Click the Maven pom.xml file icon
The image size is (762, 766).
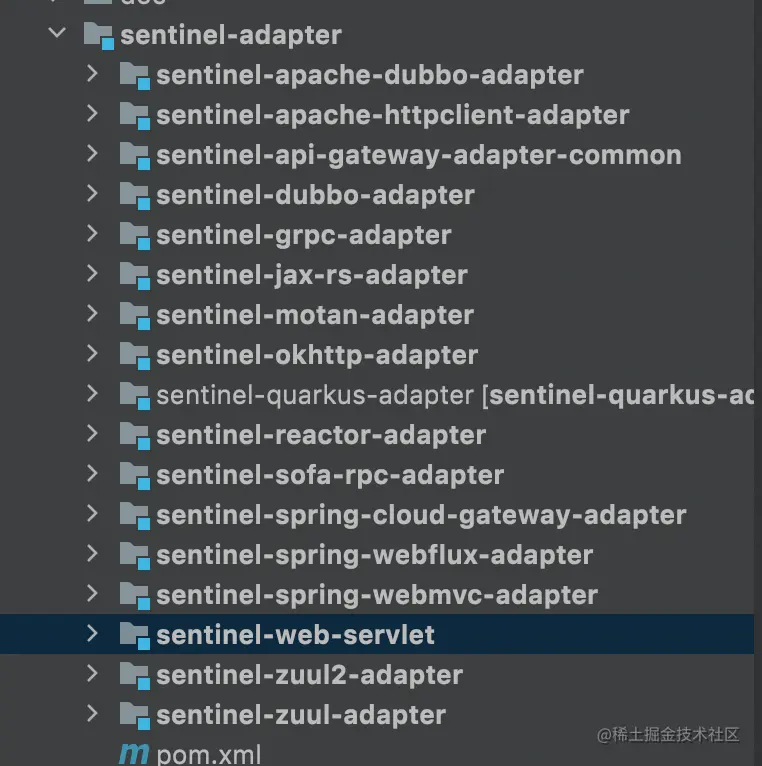click(x=133, y=753)
